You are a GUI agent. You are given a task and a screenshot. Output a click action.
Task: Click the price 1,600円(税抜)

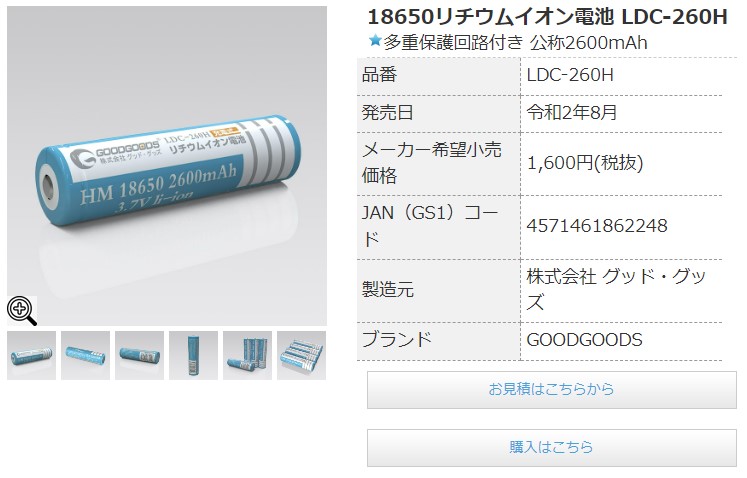click(585, 163)
